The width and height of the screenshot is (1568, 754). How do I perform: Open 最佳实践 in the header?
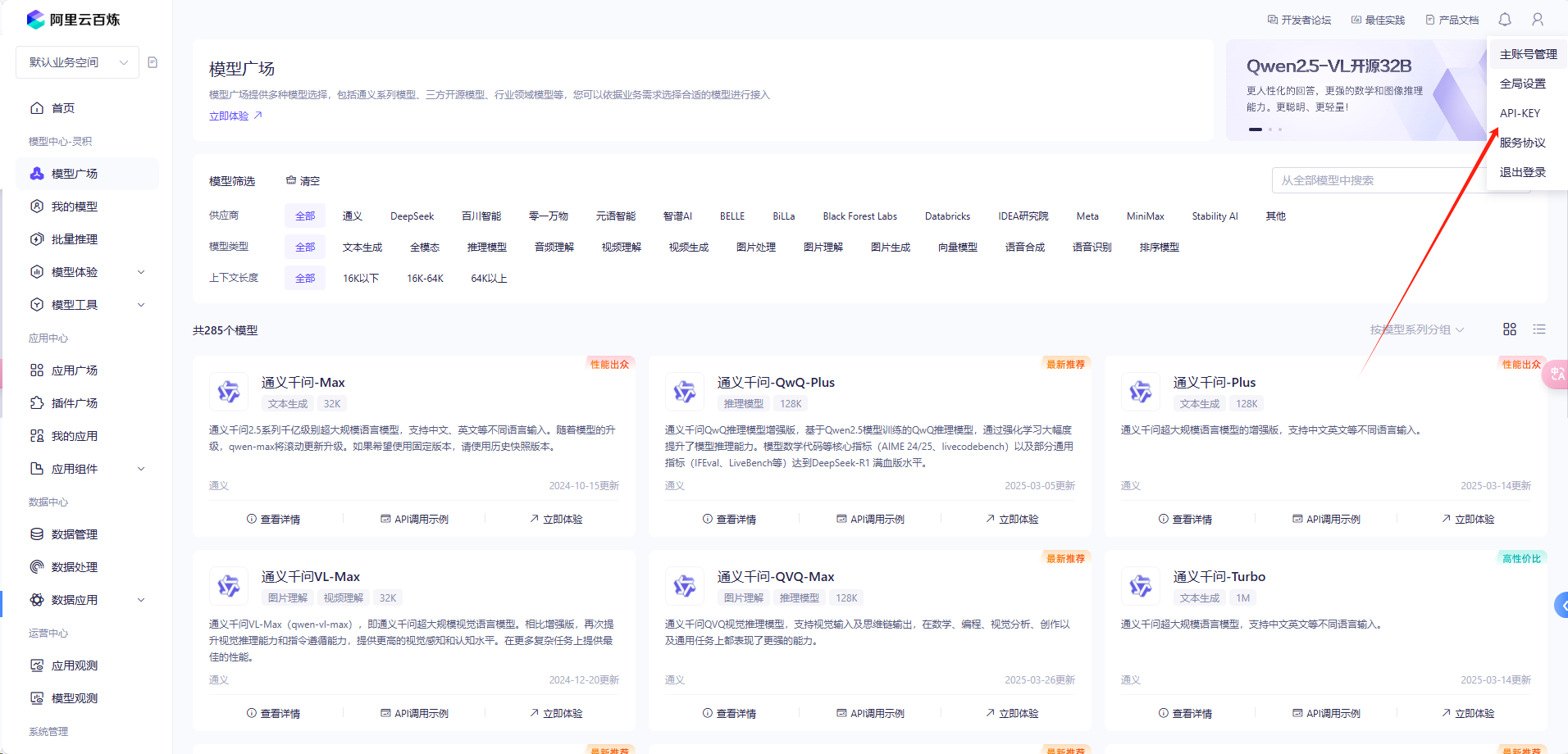point(1378,20)
